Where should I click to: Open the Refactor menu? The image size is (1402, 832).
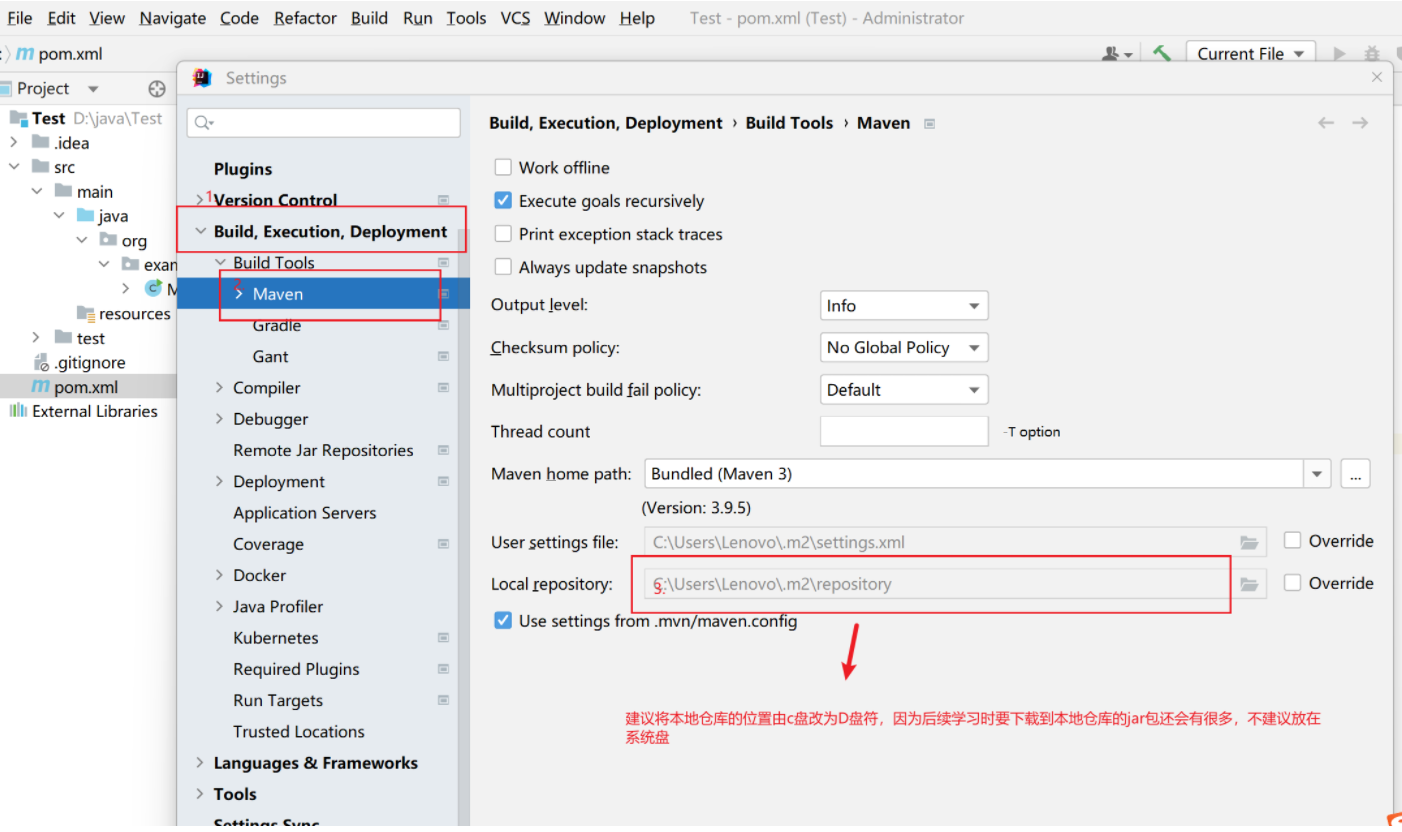coord(307,18)
